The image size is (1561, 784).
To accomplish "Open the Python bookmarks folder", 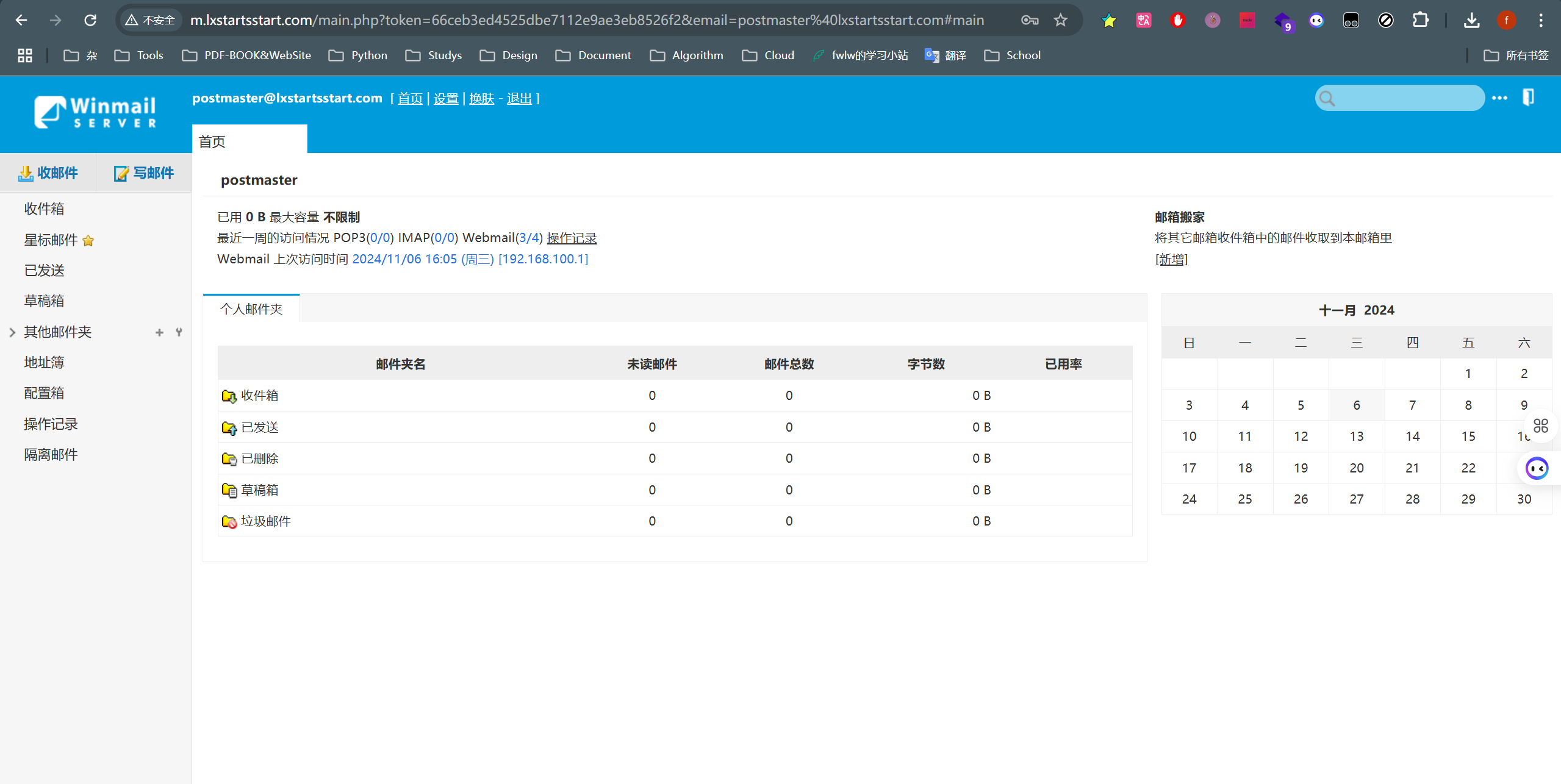I will click(358, 55).
